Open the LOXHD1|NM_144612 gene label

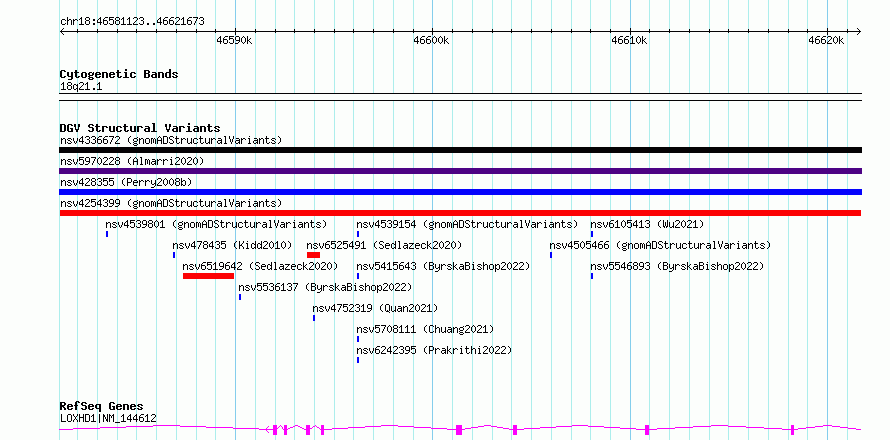pos(108,419)
